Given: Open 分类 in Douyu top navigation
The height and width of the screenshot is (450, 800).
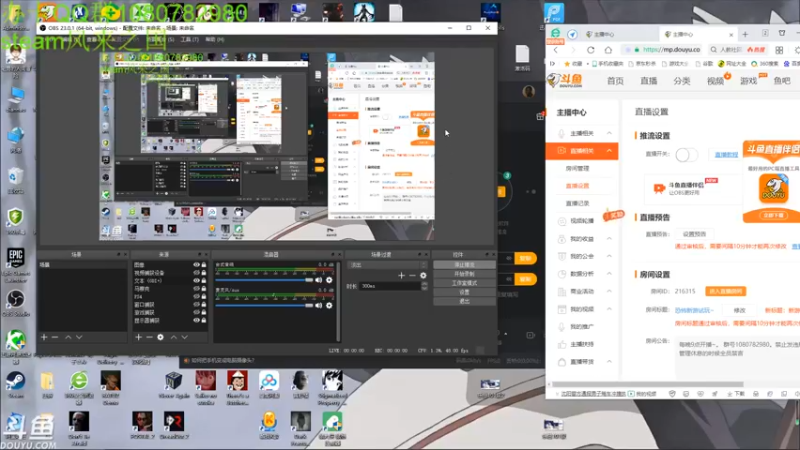Looking at the screenshot, I should point(682,81).
